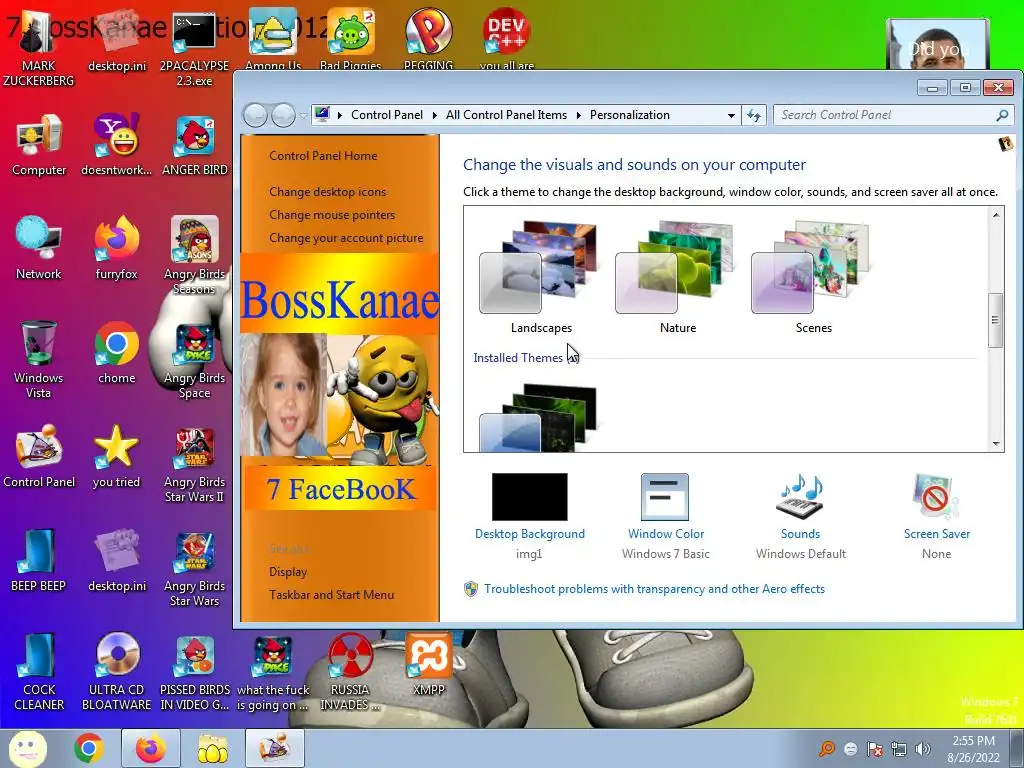Viewport: 1024px width, 768px height.
Task: Select ULTRA CD BLOATWARE desktop icon
Action: 116,671
